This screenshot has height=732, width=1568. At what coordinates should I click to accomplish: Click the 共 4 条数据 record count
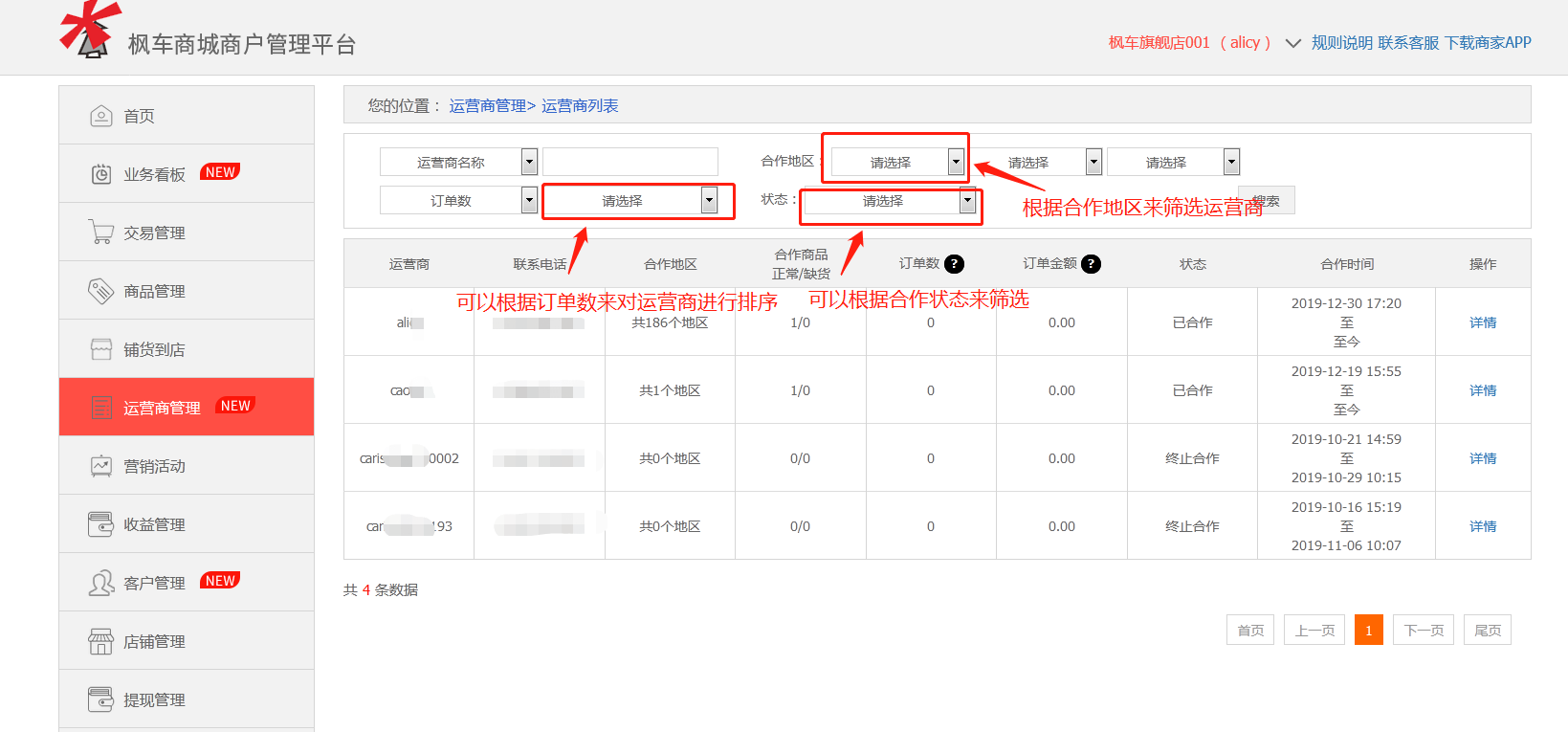pyautogui.click(x=381, y=589)
